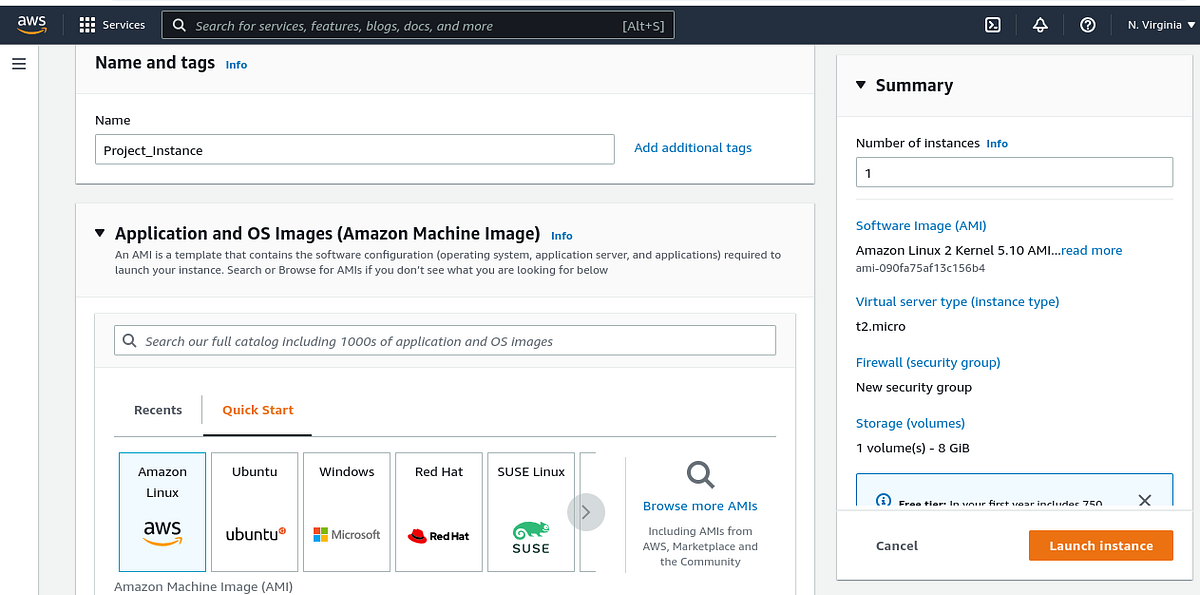This screenshot has width=1200, height=595.
Task: Choose the Windows Microsoft AMI
Action: pos(346,511)
